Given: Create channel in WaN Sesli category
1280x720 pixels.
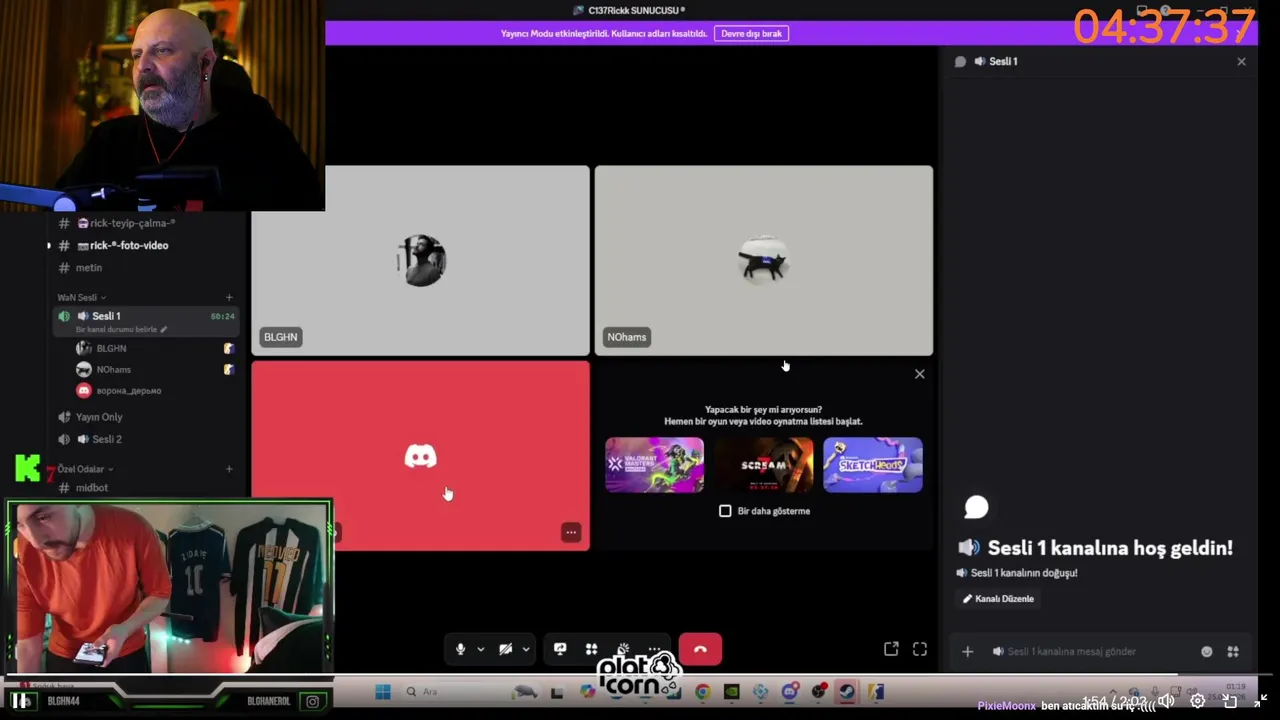Looking at the screenshot, I should [229, 297].
